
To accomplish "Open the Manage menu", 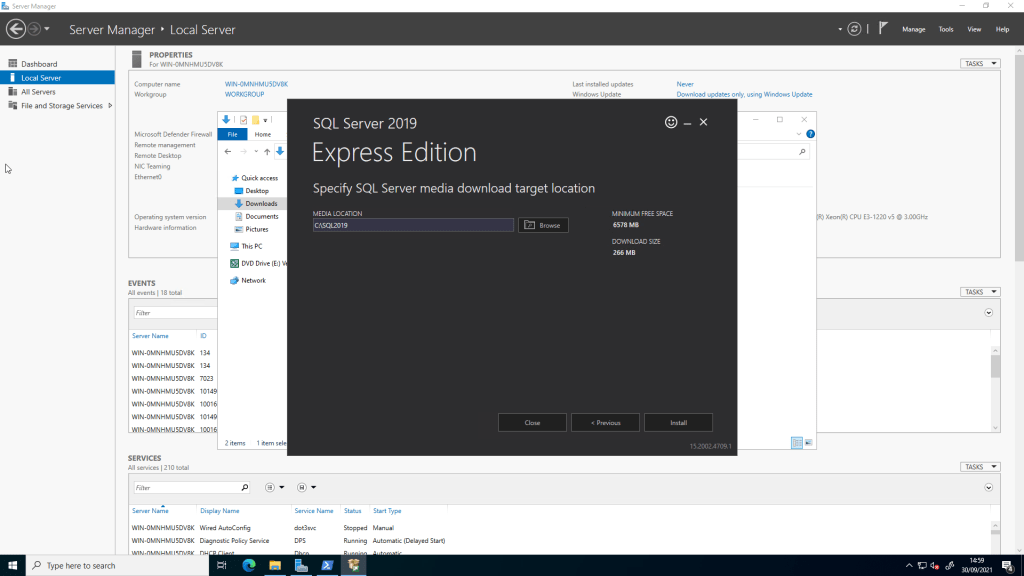I will click(913, 30).
